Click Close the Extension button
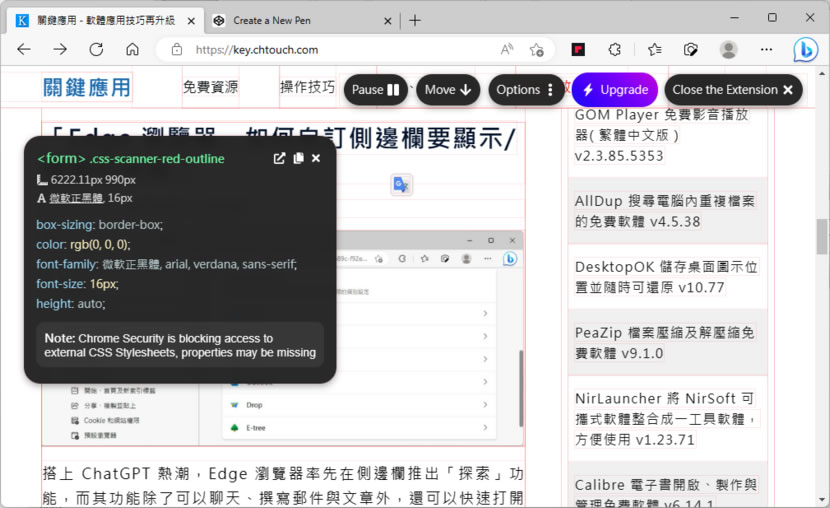The height and width of the screenshot is (508, 830). coord(733,90)
